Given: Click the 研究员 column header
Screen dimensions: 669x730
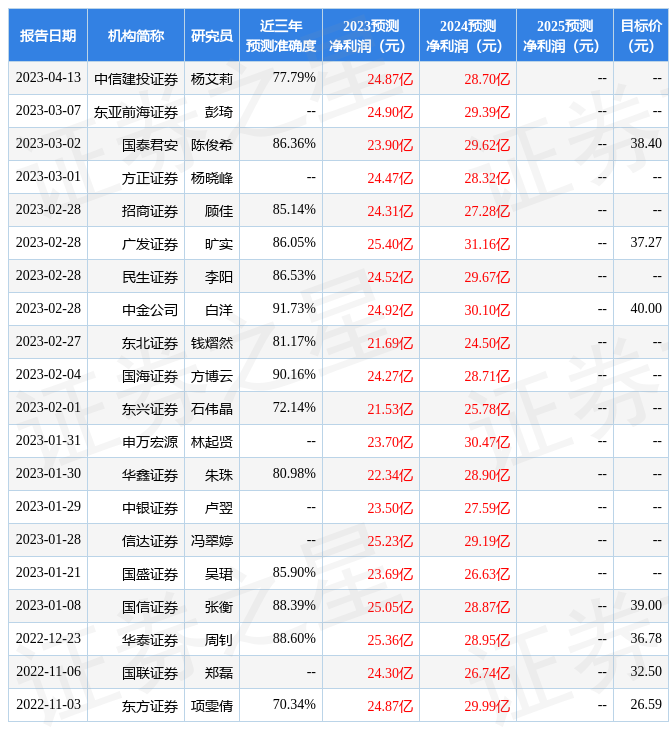Looking at the screenshot, I should 212,35.
